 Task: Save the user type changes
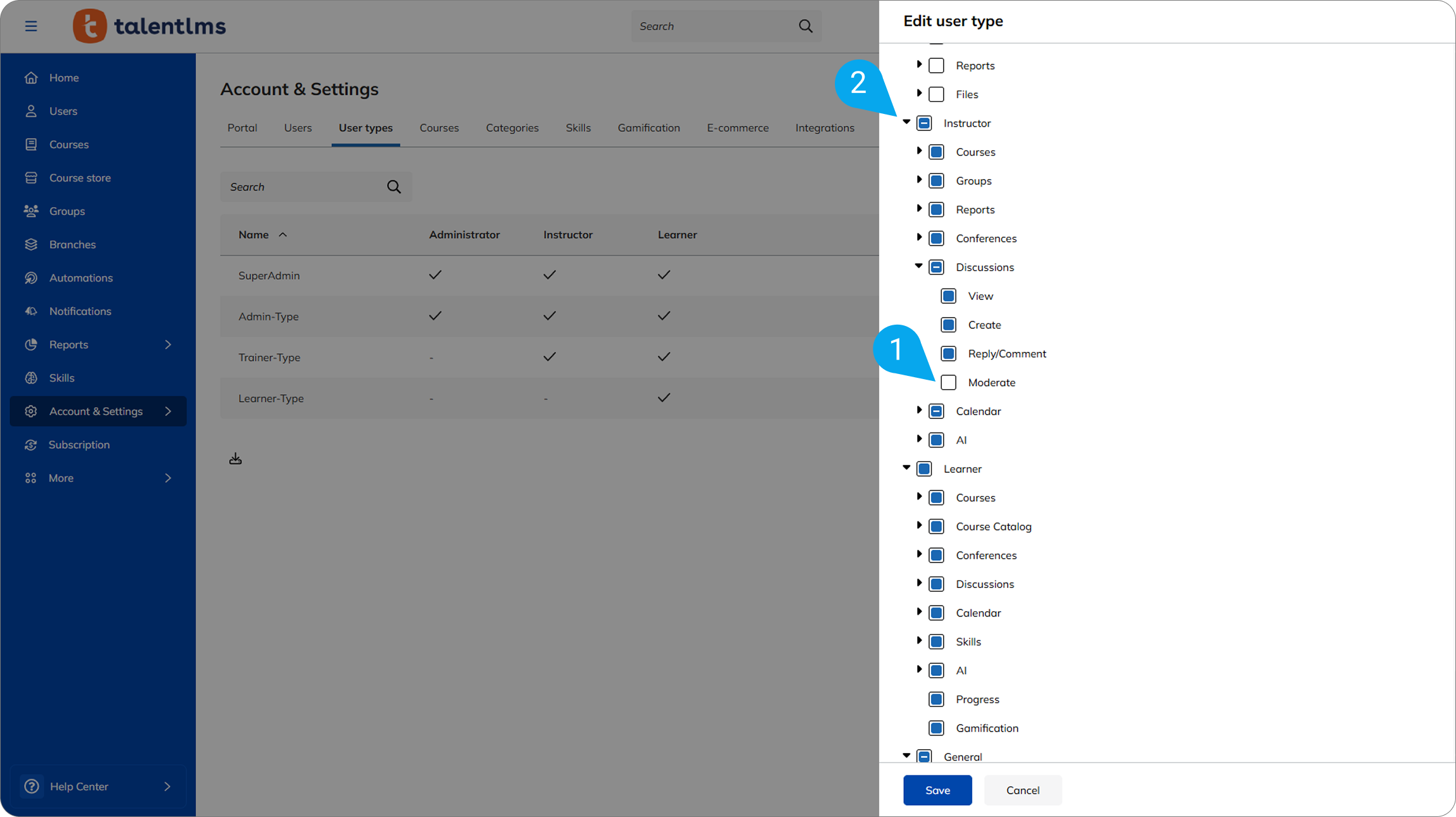click(937, 790)
